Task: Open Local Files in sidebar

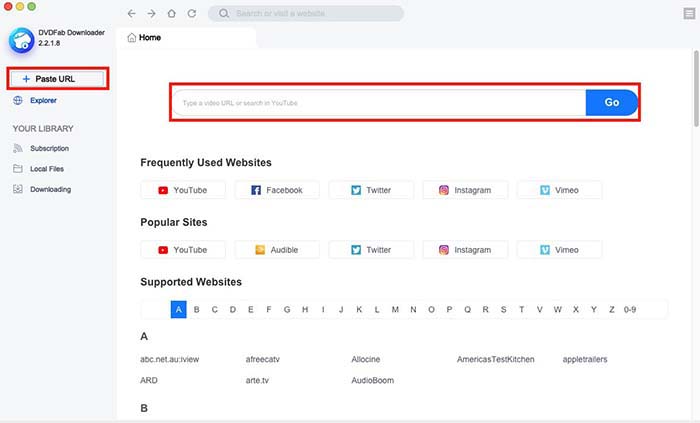Action: (x=48, y=169)
